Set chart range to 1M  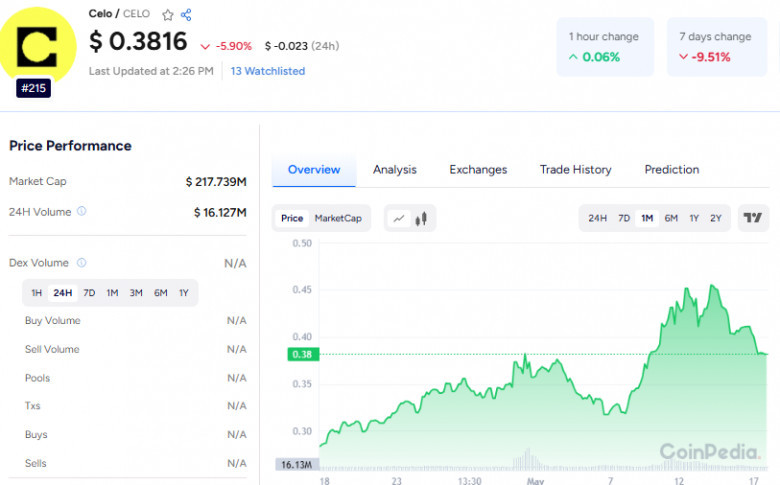click(x=647, y=218)
